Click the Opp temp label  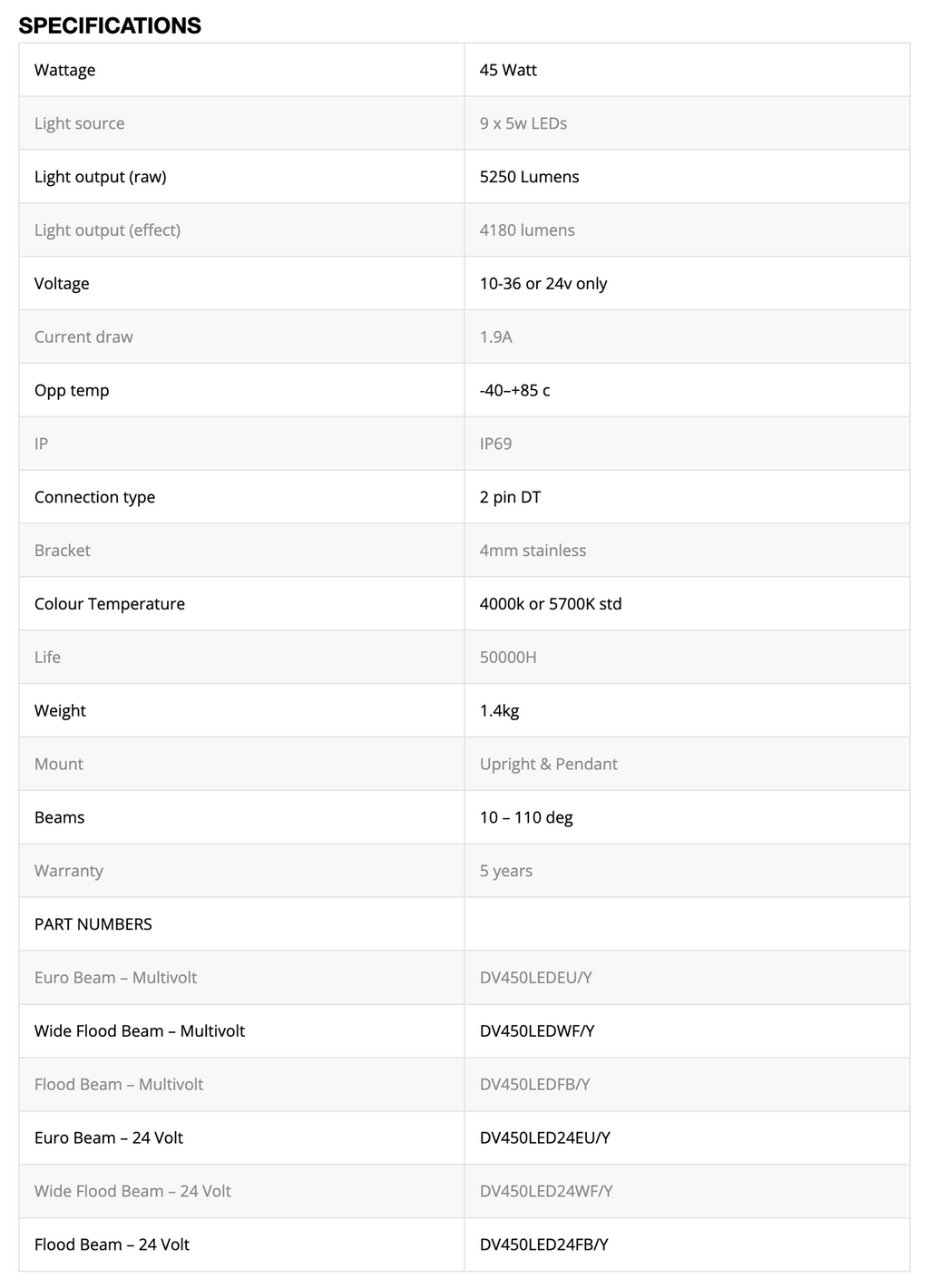tap(72, 391)
